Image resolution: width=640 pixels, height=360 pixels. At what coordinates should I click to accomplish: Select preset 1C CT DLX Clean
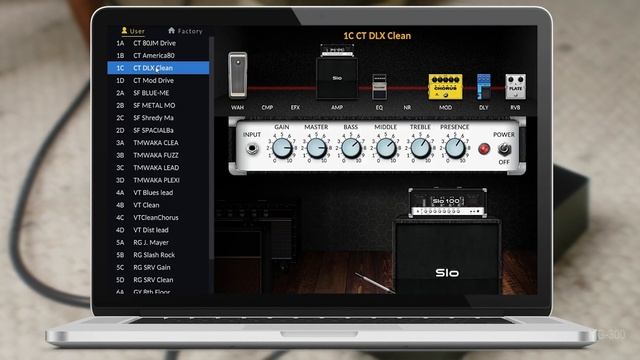158,68
